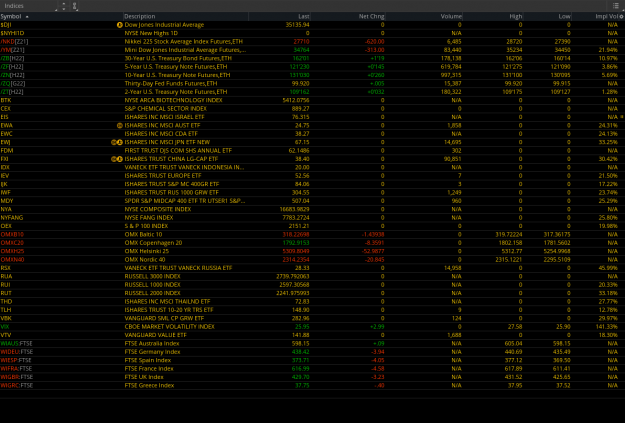The height and width of the screenshot is (423, 625).
Task: Click NYSE ARCA BIOTECHNOLOGY INDEX description
Action: (173, 100)
